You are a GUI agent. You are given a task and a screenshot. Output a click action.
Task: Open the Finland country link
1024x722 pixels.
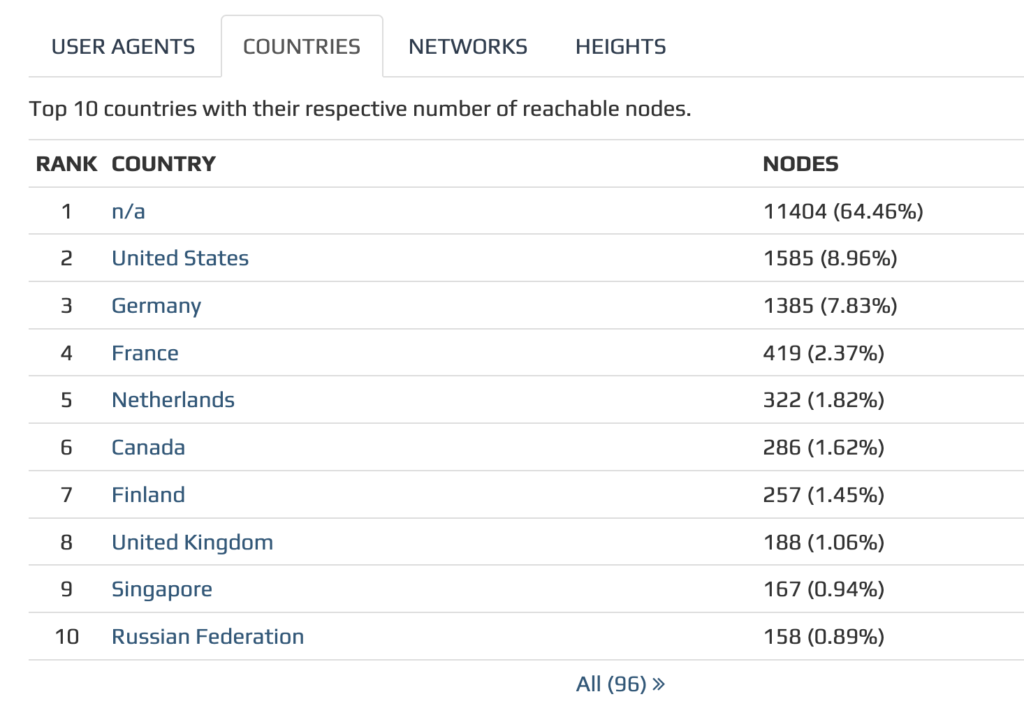(148, 494)
